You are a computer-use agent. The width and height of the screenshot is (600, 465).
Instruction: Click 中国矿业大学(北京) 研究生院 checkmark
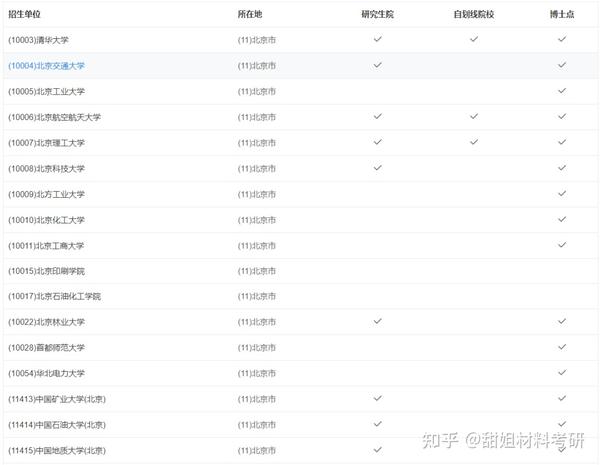[378, 398]
